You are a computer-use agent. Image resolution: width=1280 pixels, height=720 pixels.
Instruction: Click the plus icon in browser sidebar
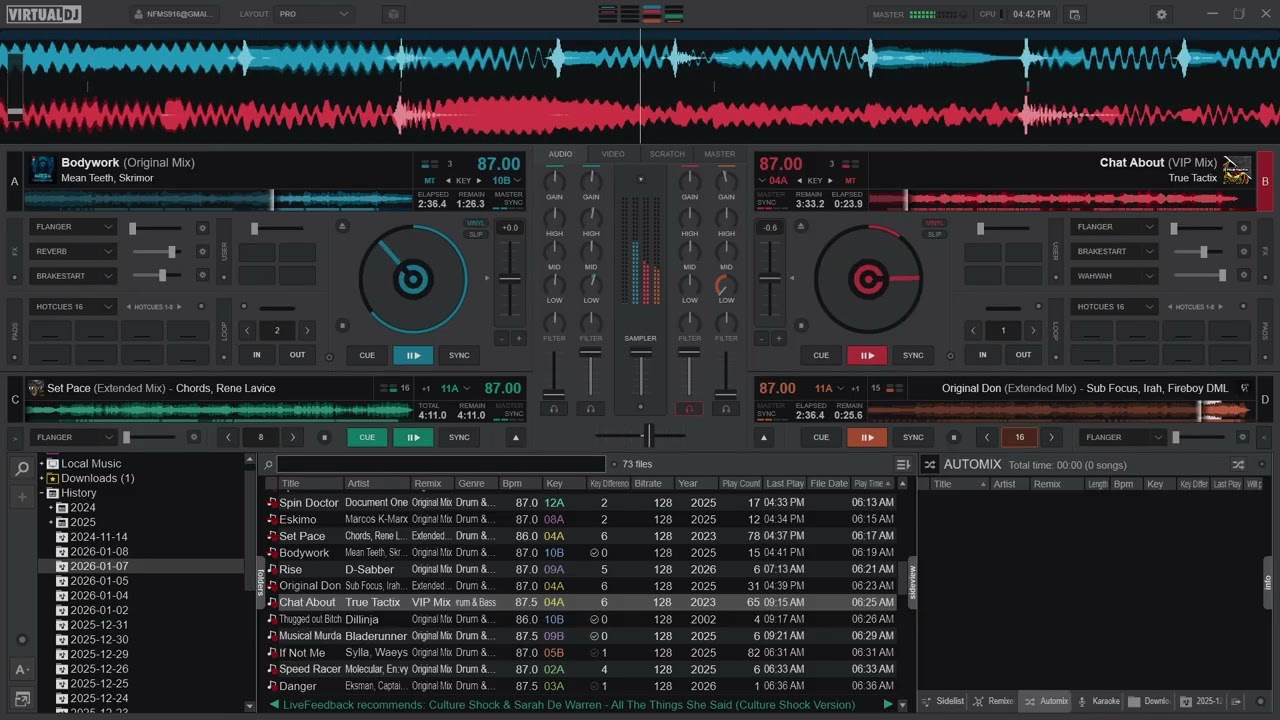pos(22,497)
